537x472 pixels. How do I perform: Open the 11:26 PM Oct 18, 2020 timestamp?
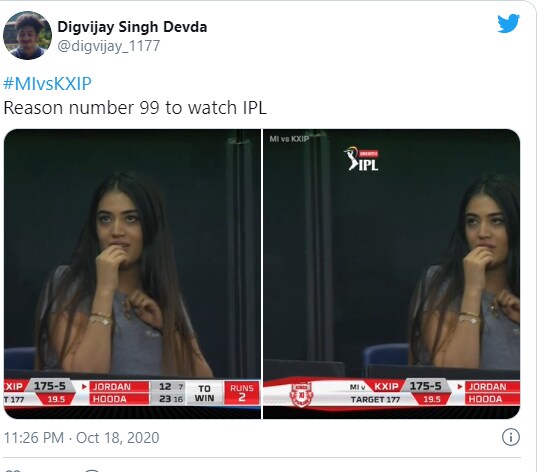[x=82, y=438]
